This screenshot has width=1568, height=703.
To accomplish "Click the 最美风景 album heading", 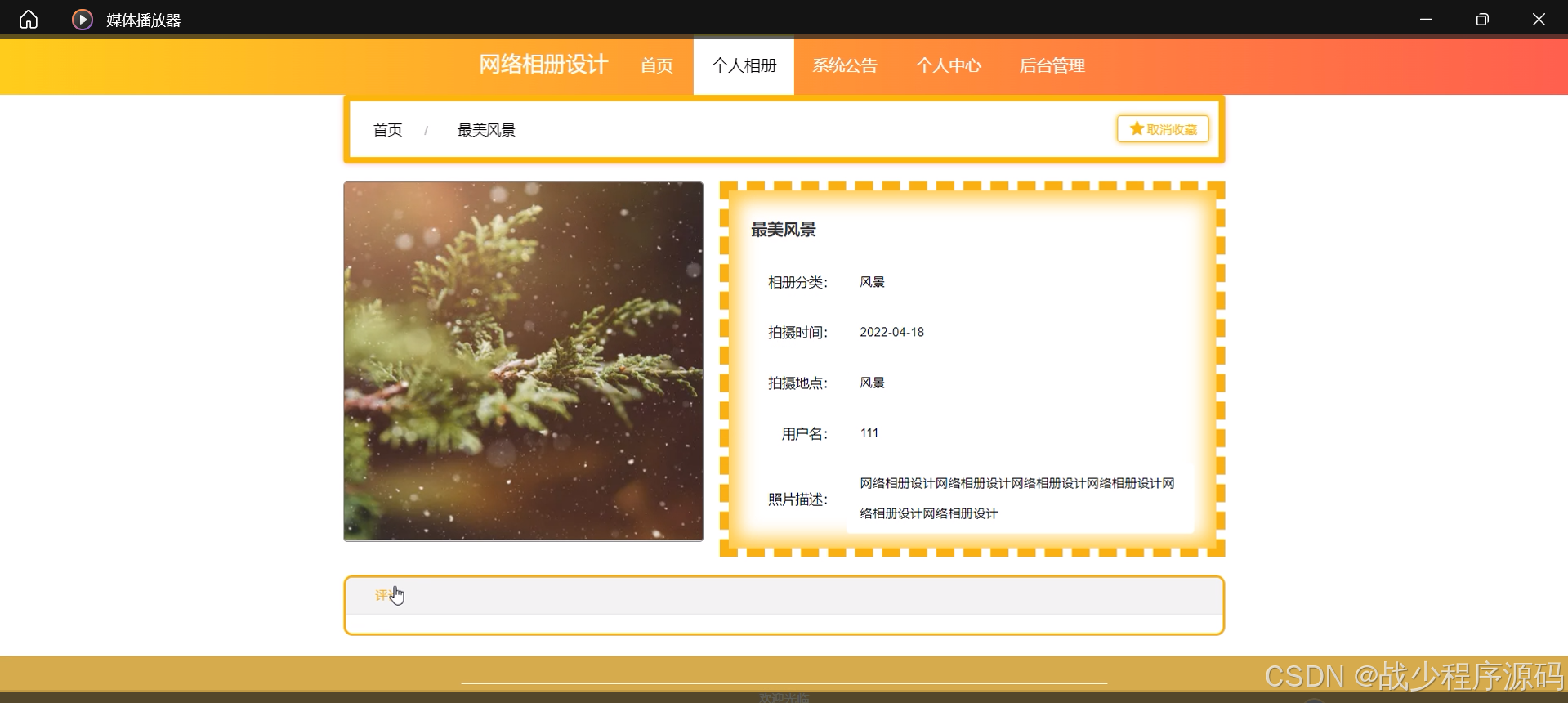I will click(x=783, y=230).
